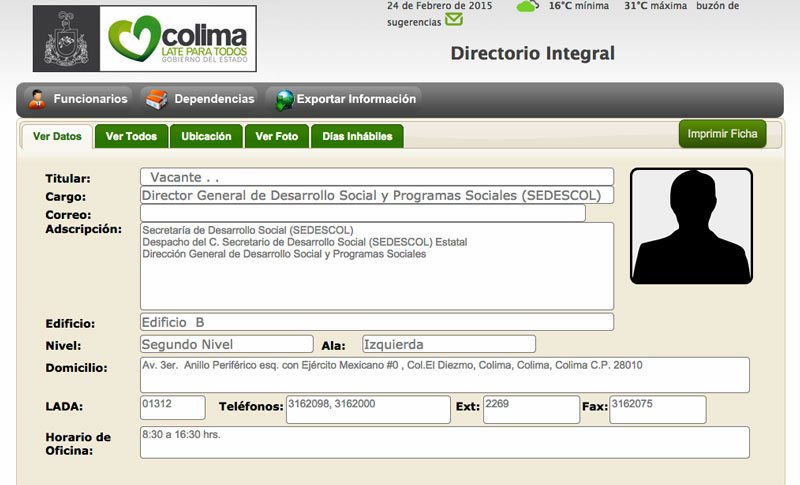Image resolution: width=800 pixels, height=485 pixels.
Task: Click the 16°C mínima temperature text
Action: pyautogui.click(x=579, y=6)
